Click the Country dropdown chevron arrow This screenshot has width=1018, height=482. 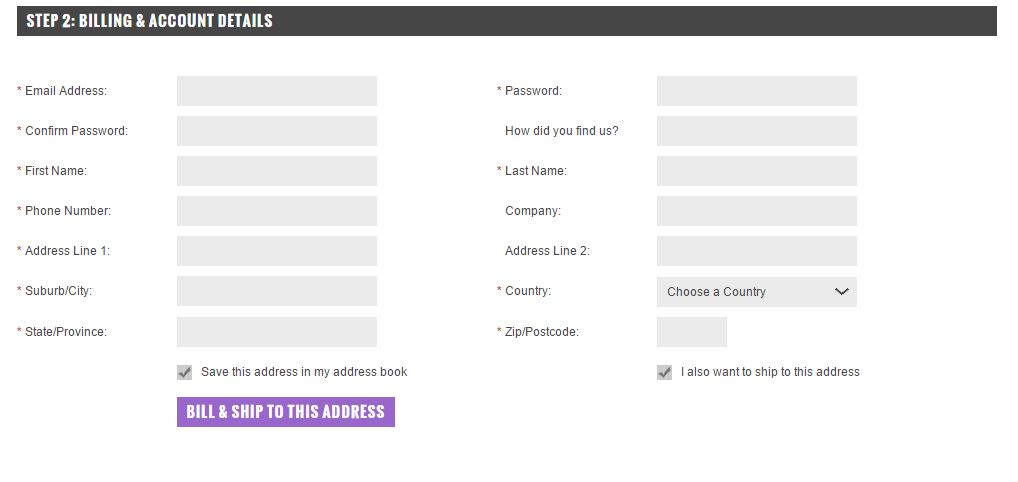[x=841, y=292]
